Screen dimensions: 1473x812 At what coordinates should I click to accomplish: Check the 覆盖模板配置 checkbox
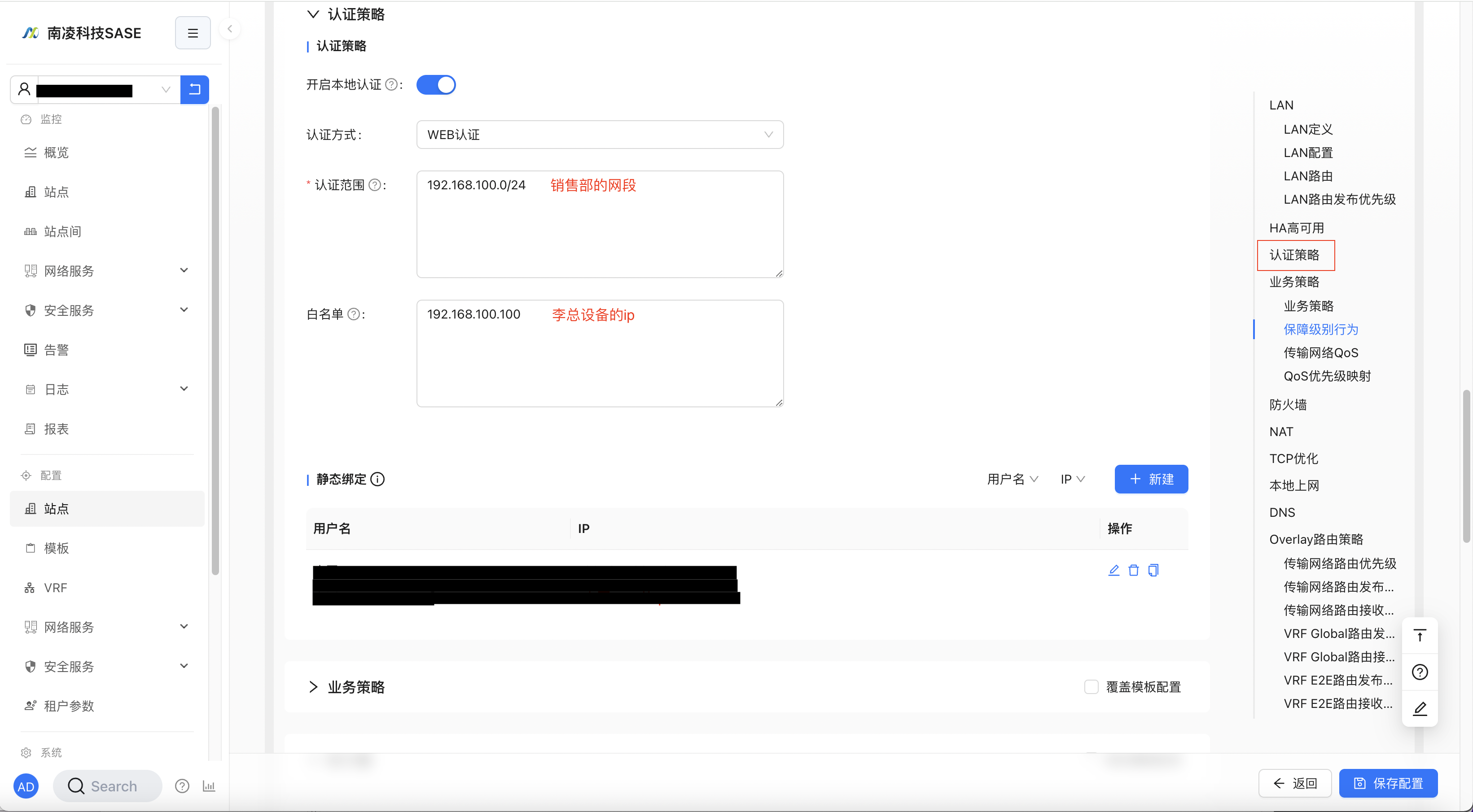(1091, 687)
